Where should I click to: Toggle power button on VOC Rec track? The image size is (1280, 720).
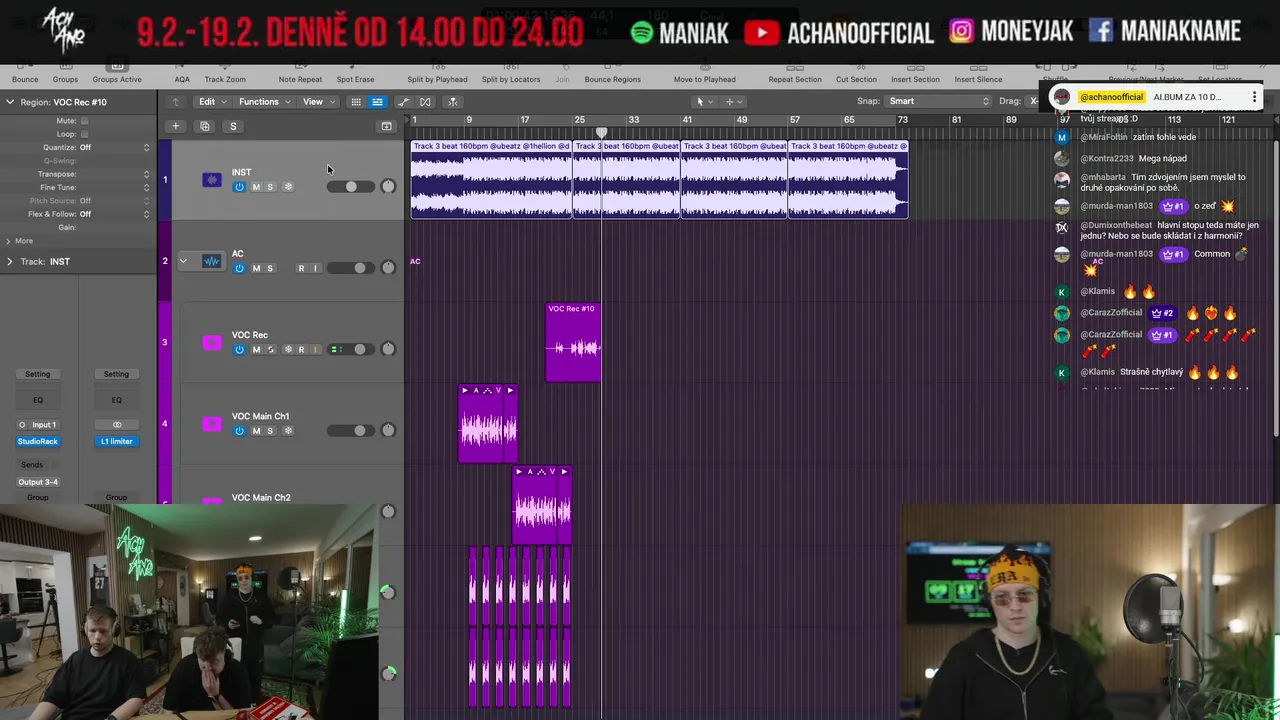(239, 349)
